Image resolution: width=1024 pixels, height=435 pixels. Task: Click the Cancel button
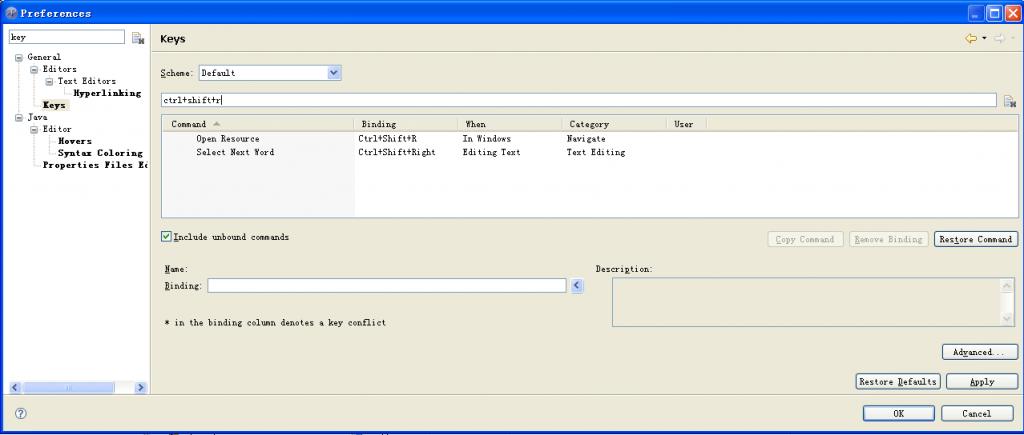[976, 413]
